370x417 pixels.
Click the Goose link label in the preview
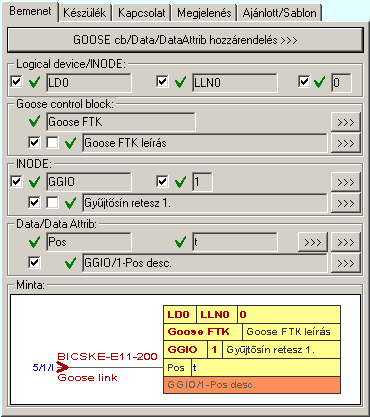[88, 378]
